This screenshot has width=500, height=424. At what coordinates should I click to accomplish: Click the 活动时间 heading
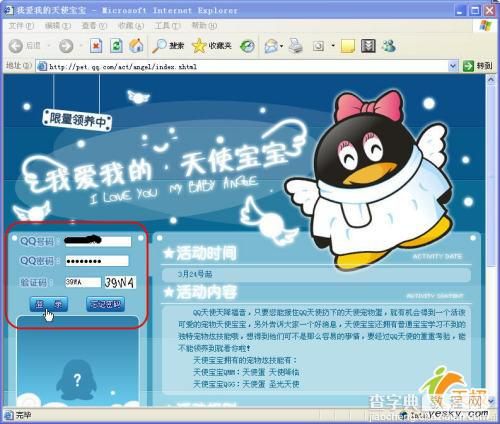click(200, 253)
